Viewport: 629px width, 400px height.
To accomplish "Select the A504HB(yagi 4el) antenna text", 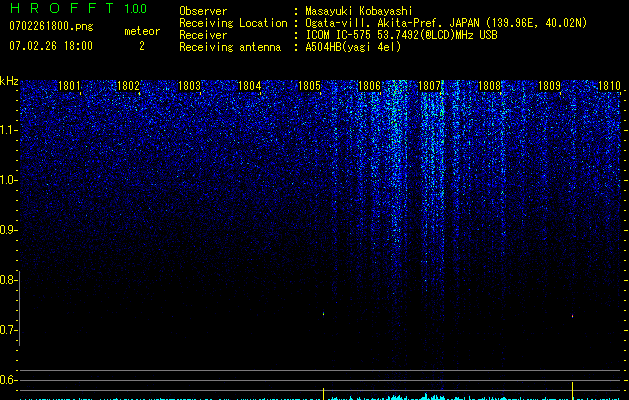I will coord(353,47).
